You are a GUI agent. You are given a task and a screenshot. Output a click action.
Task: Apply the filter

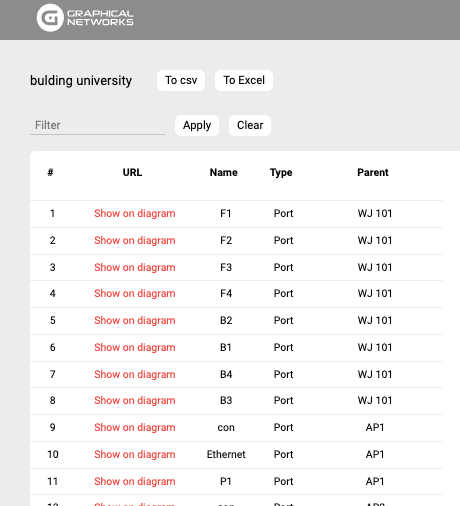[x=197, y=125]
